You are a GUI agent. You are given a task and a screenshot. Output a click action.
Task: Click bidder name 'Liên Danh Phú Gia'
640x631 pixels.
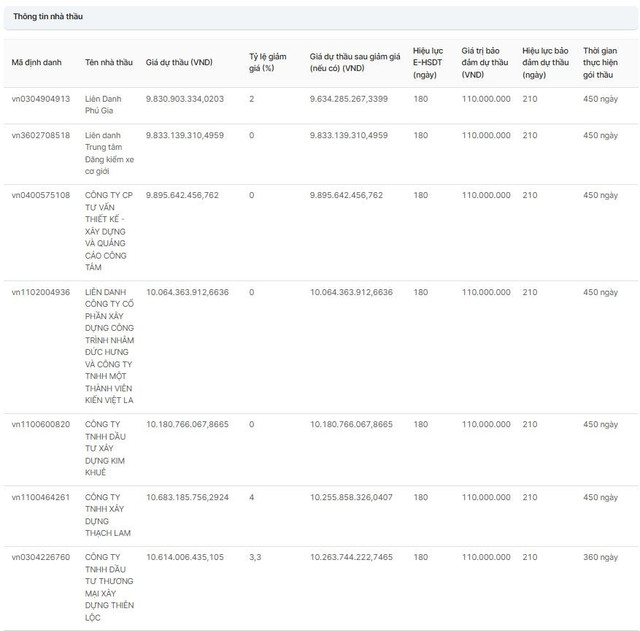[x=108, y=105]
